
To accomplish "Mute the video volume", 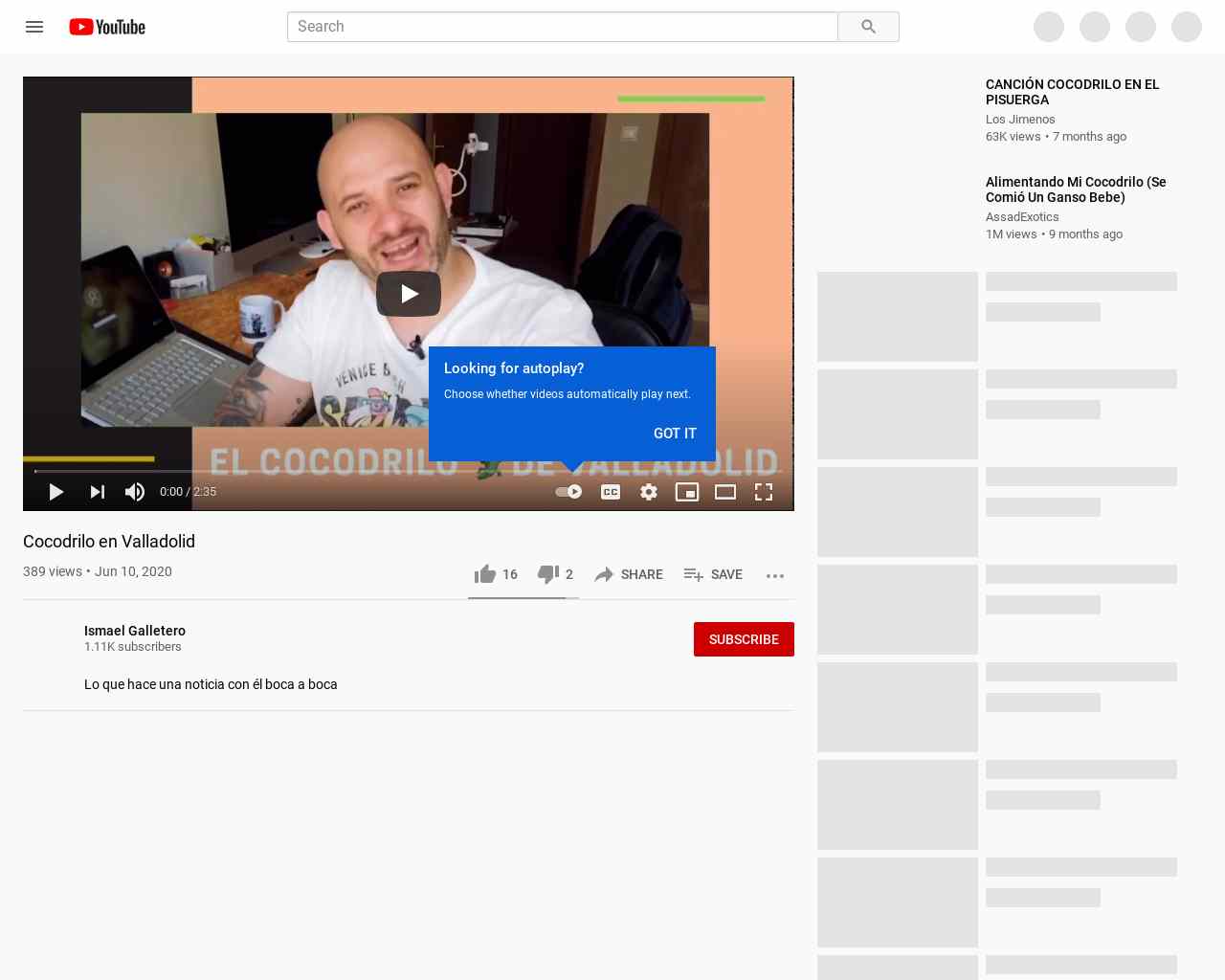I will click(x=135, y=492).
